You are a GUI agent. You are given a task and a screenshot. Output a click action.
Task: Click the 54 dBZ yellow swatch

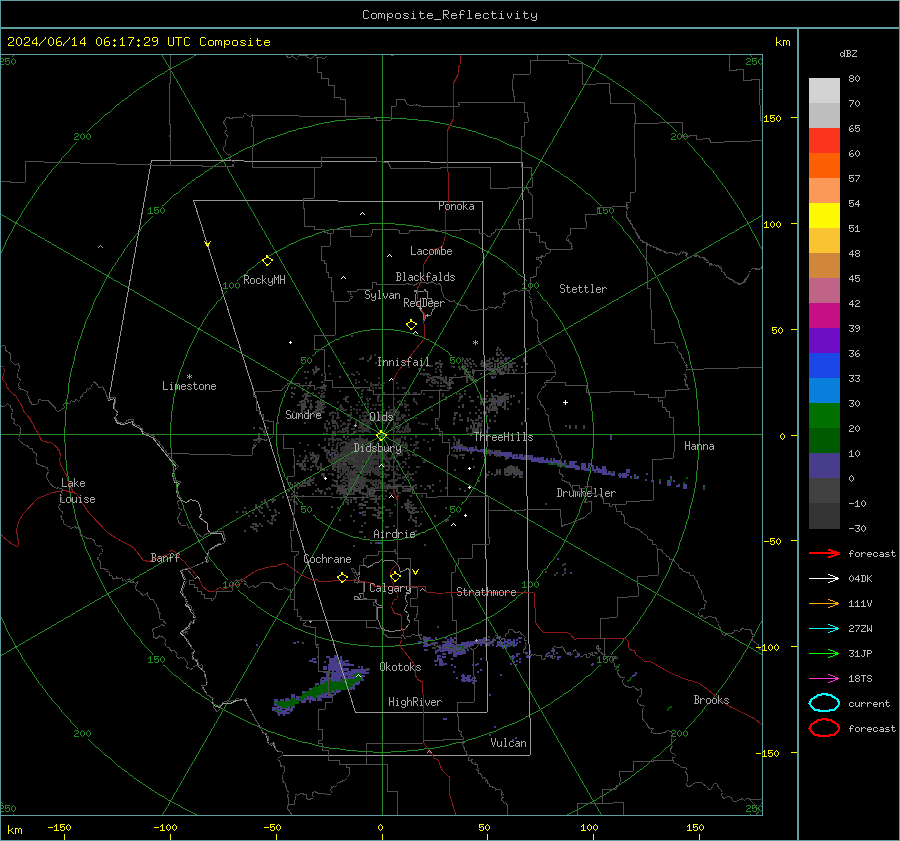(x=824, y=215)
